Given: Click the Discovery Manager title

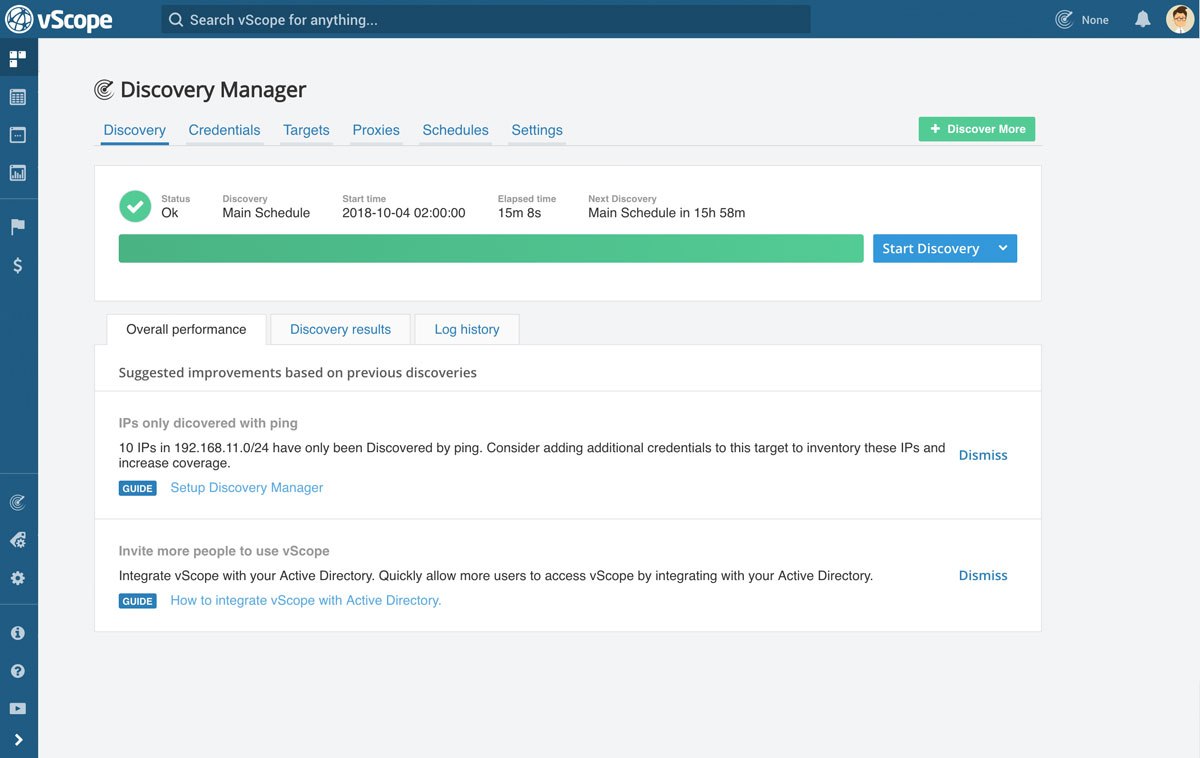Looking at the screenshot, I should (213, 90).
